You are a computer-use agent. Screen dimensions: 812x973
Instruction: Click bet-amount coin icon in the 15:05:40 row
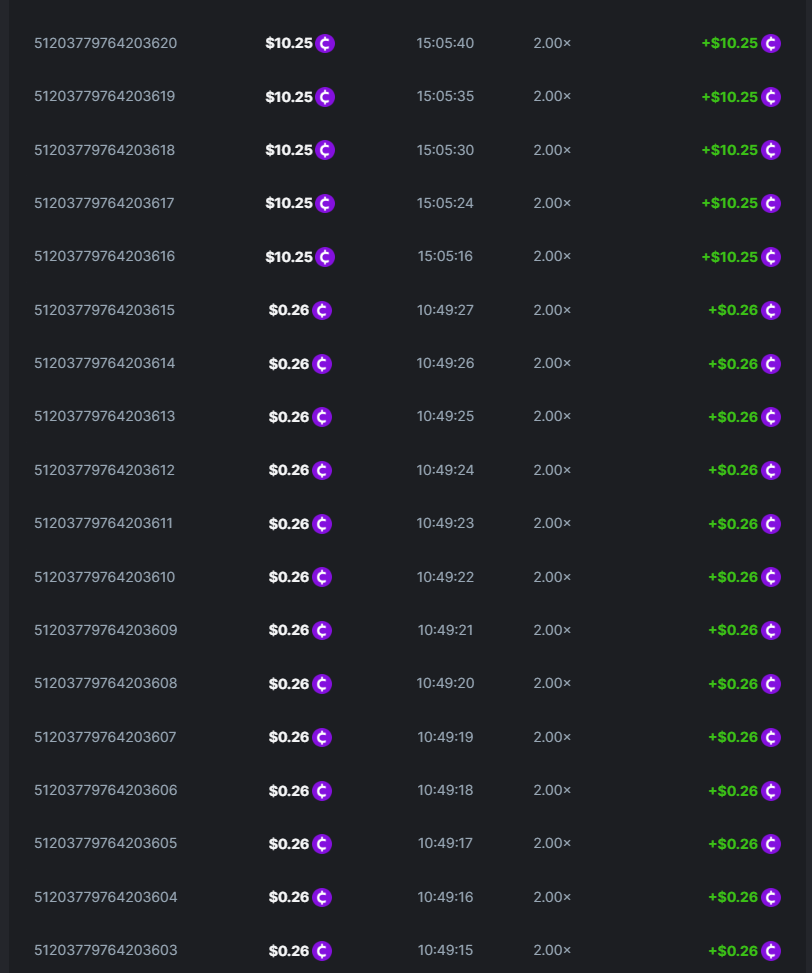pyautogui.click(x=325, y=44)
